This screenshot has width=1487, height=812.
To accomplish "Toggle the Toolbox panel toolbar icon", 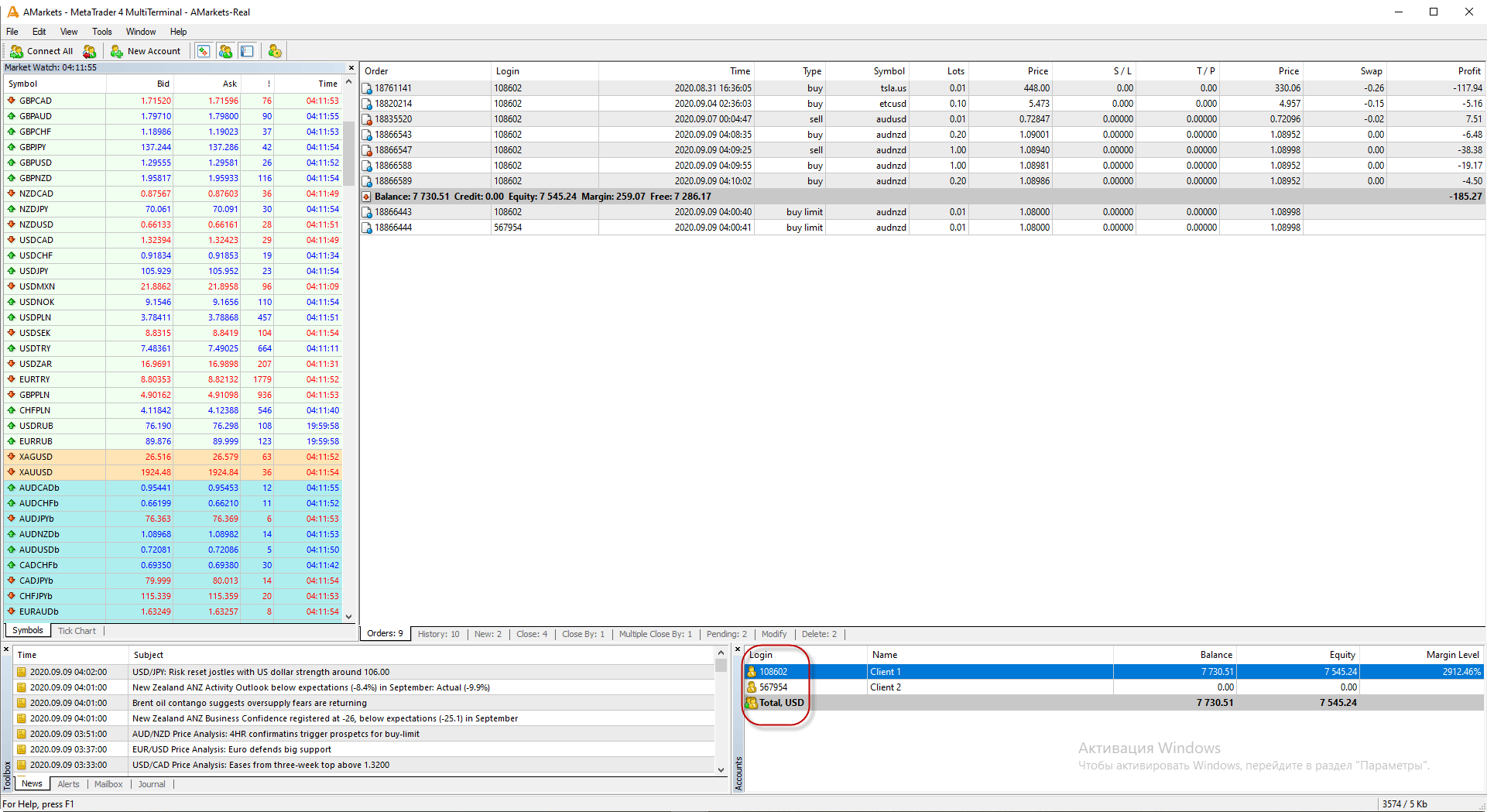I will [247, 51].
